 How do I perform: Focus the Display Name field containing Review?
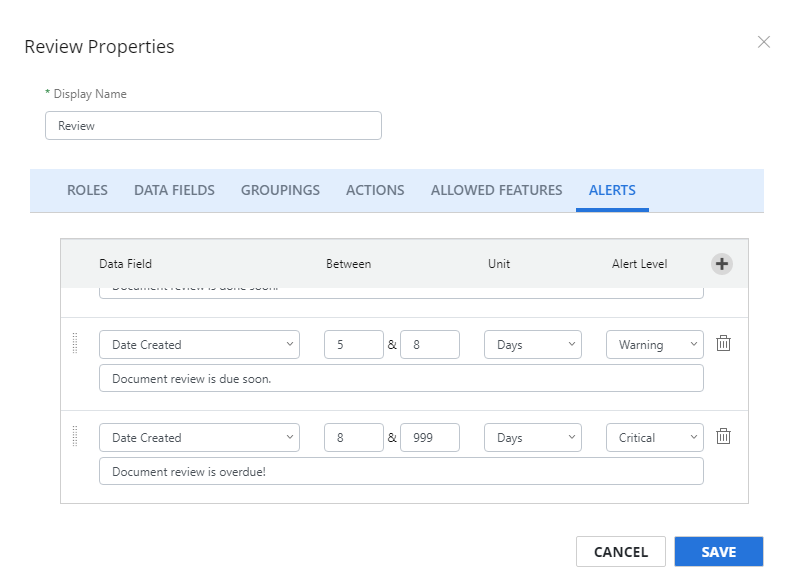click(213, 125)
